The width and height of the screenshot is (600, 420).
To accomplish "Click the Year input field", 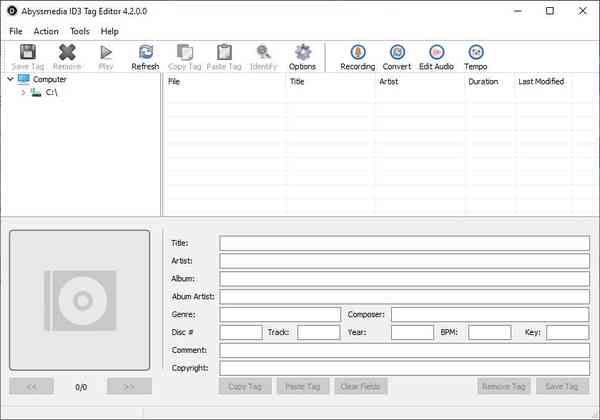I will tap(412, 332).
